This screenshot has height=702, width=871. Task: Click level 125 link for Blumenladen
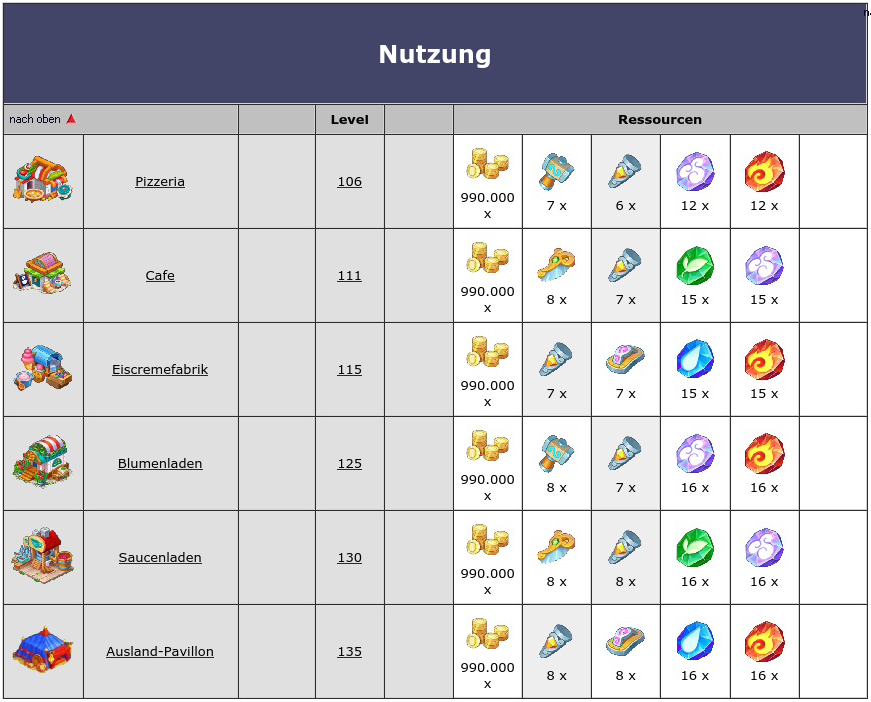pyautogui.click(x=349, y=464)
